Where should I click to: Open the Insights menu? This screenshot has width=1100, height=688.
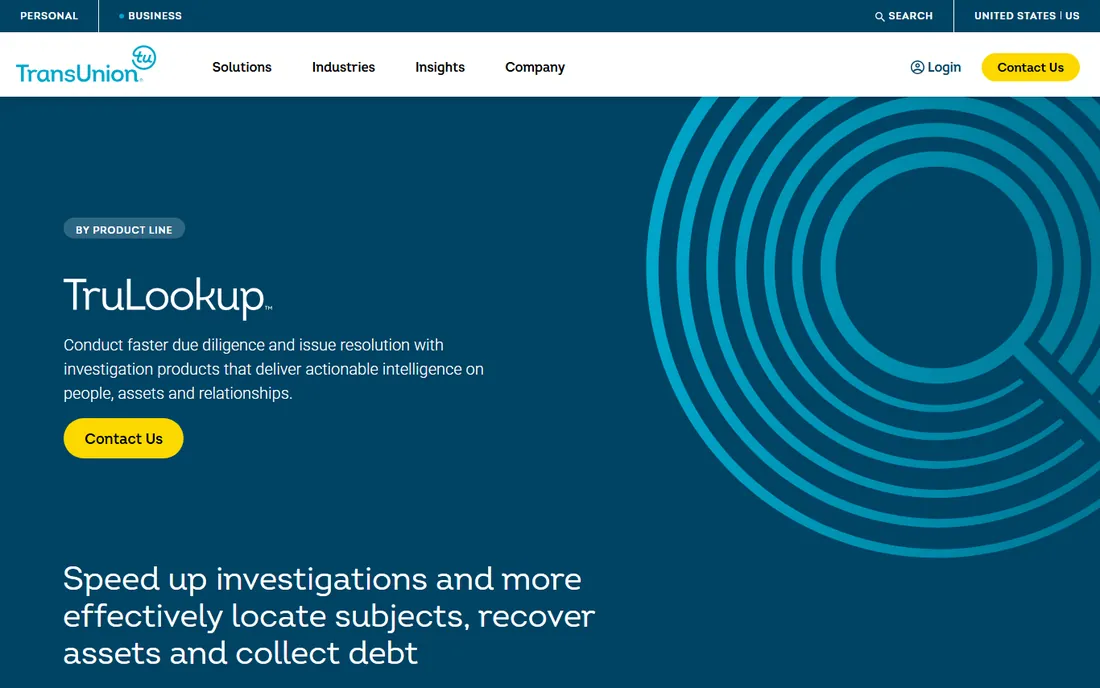point(440,67)
